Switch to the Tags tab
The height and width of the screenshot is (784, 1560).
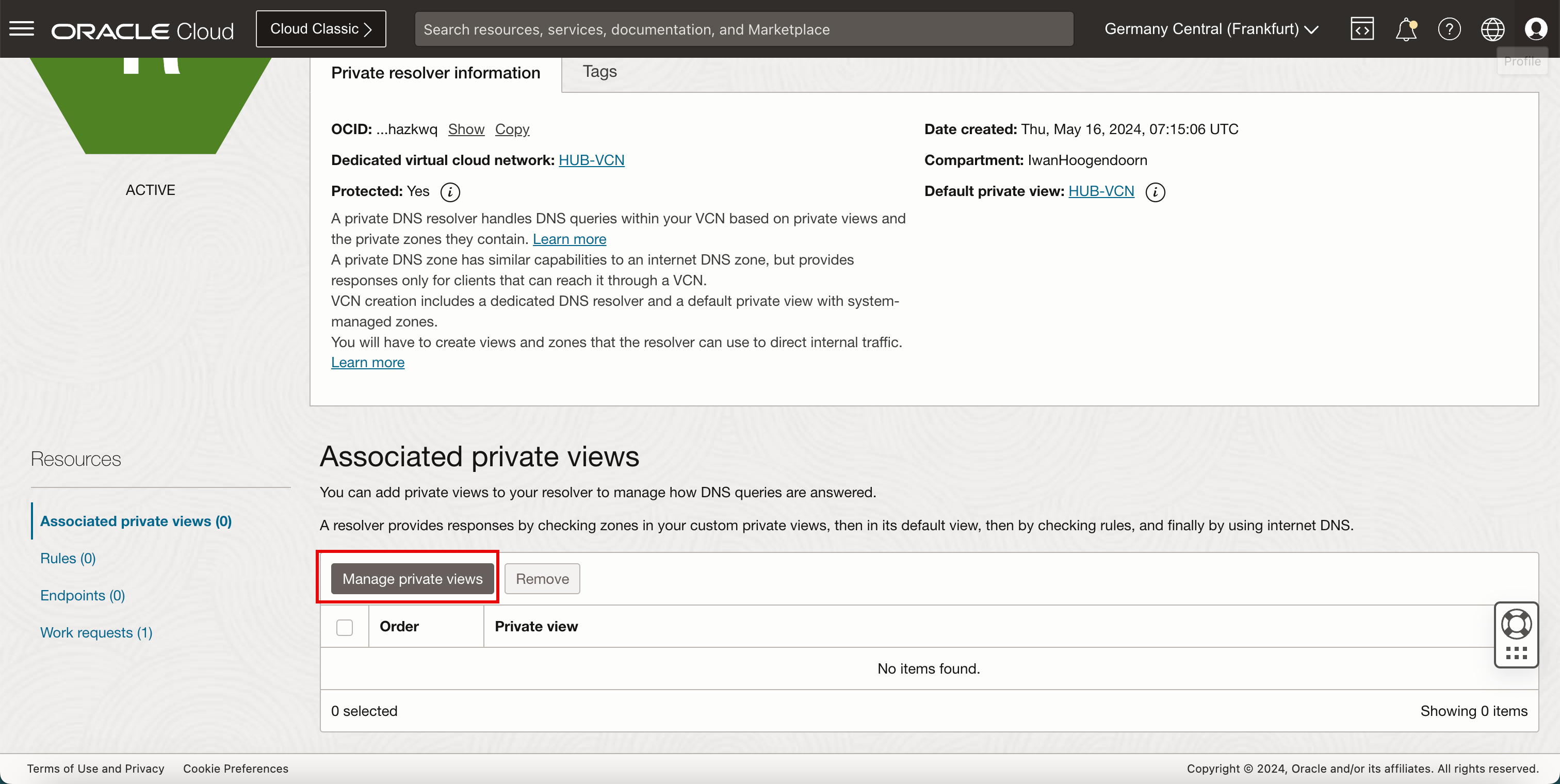click(599, 72)
